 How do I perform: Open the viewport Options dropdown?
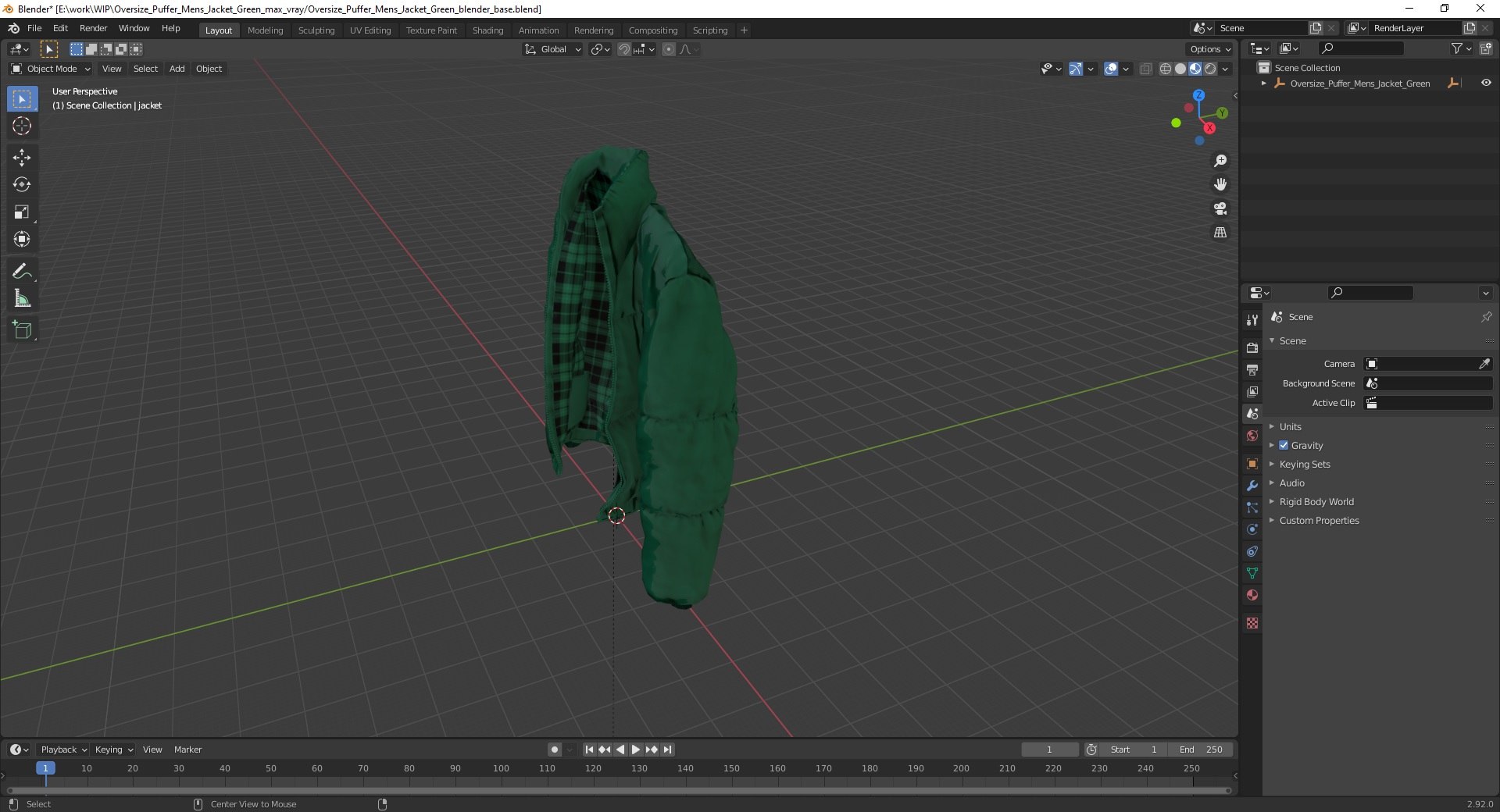click(x=1210, y=49)
